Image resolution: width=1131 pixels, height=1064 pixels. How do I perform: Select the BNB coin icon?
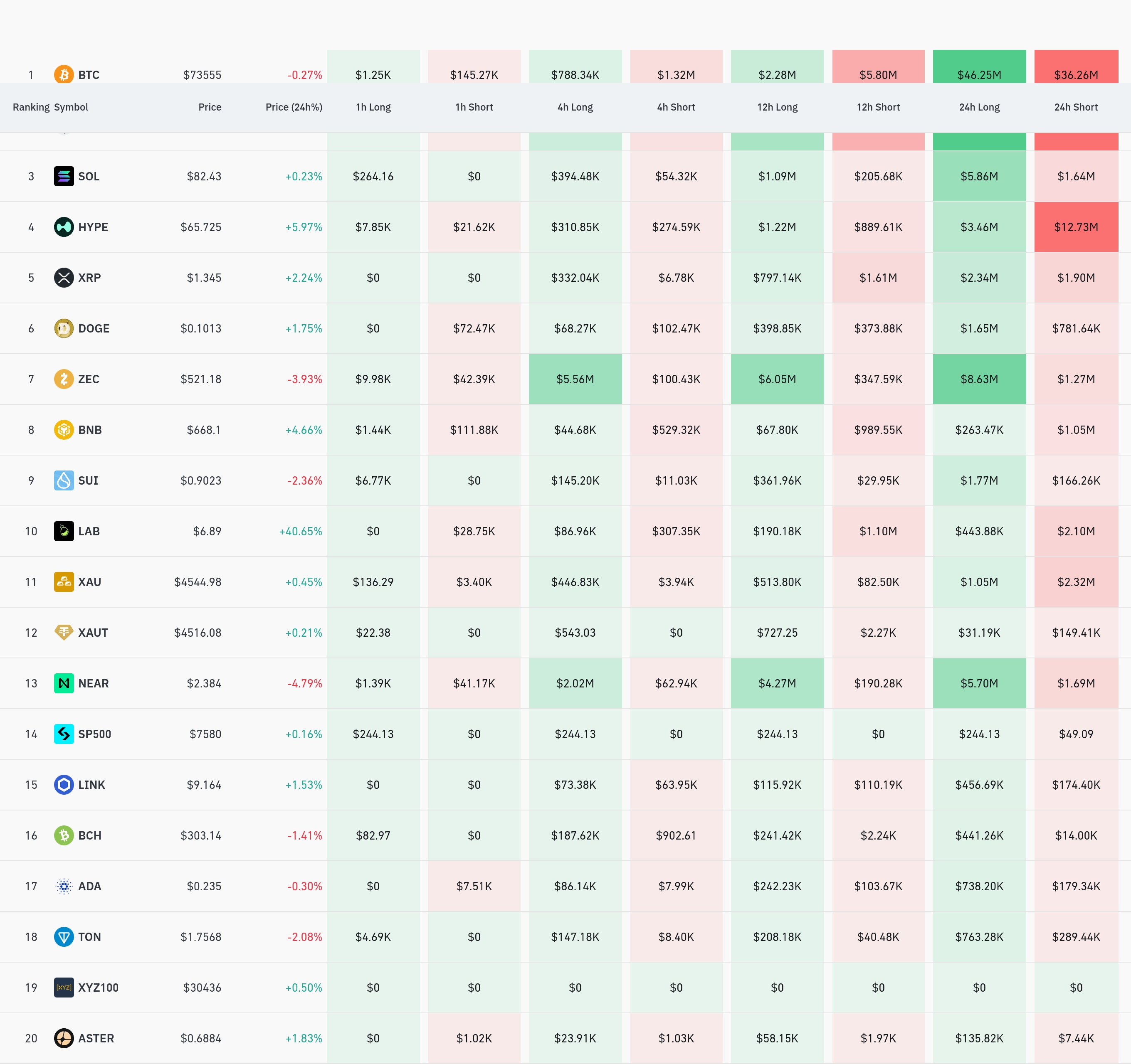point(64,429)
